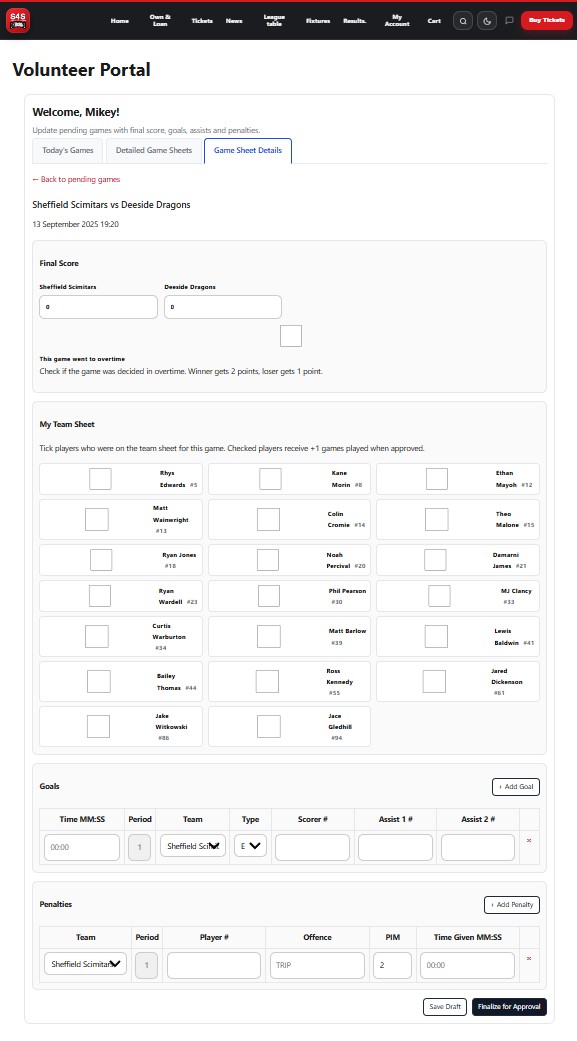Image resolution: width=577 pixels, height=1041 pixels.
Task: Focus Offence field showing TRIP
Action: (x=317, y=965)
